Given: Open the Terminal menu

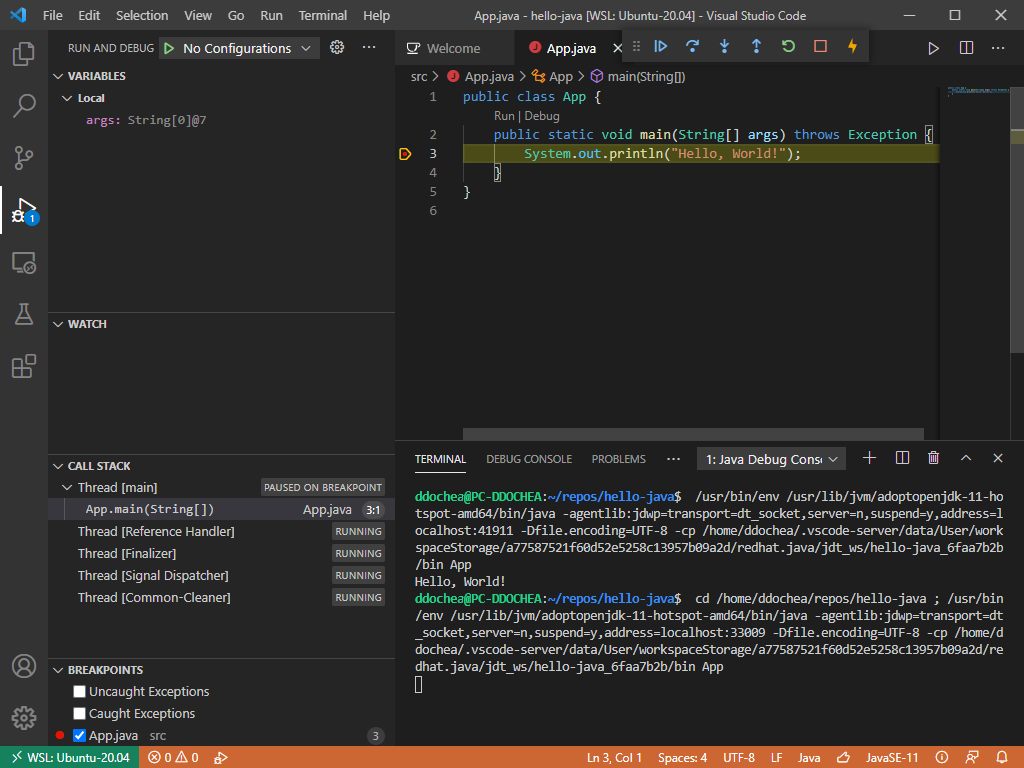Looking at the screenshot, I should coord(323,15).
